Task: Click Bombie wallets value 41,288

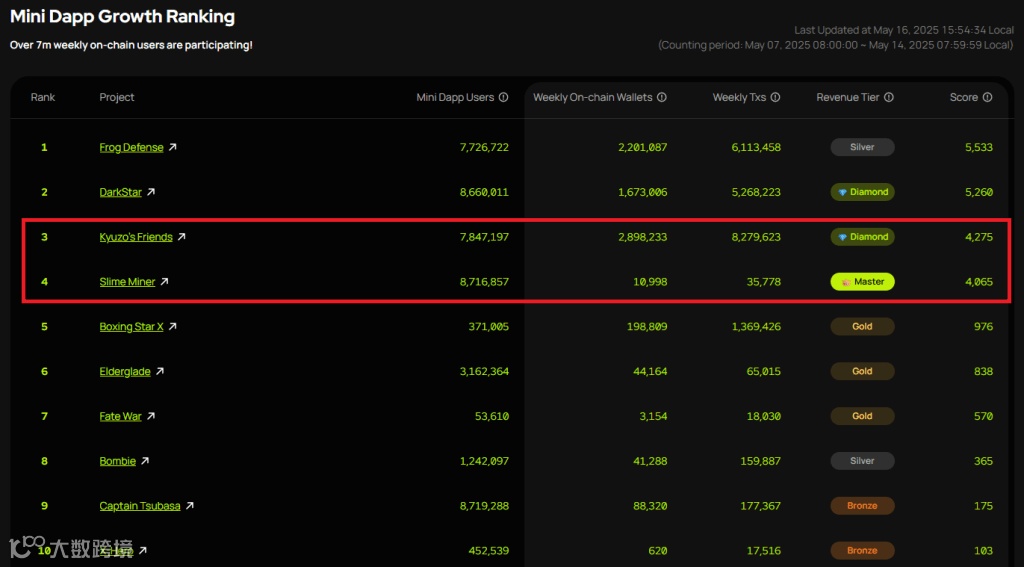Action: click(650, 461)
